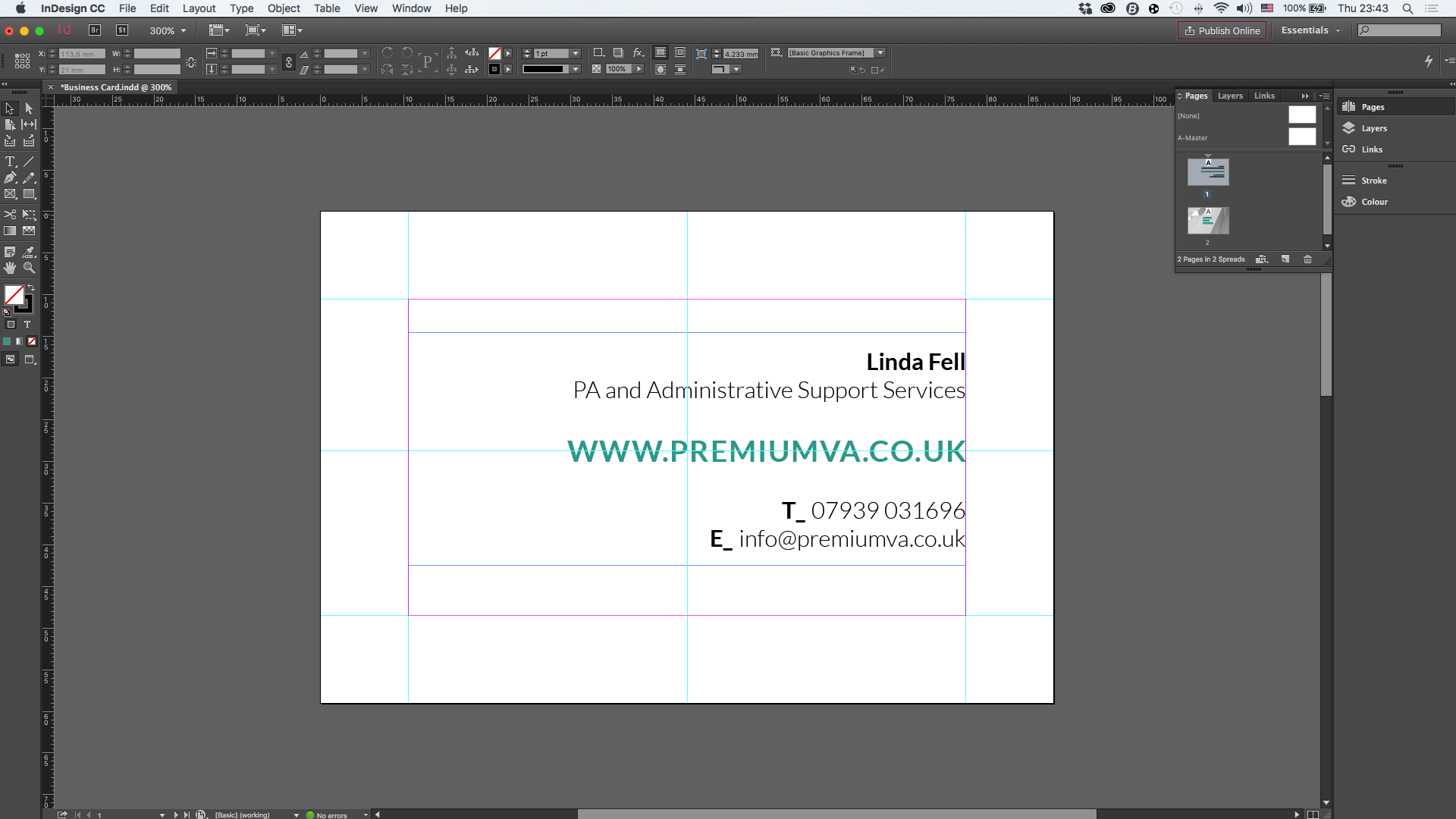Open the Screen Mode dropdown
Image resolution: width=1456 pixels, height=819 pixels.
tap(256, 30)
